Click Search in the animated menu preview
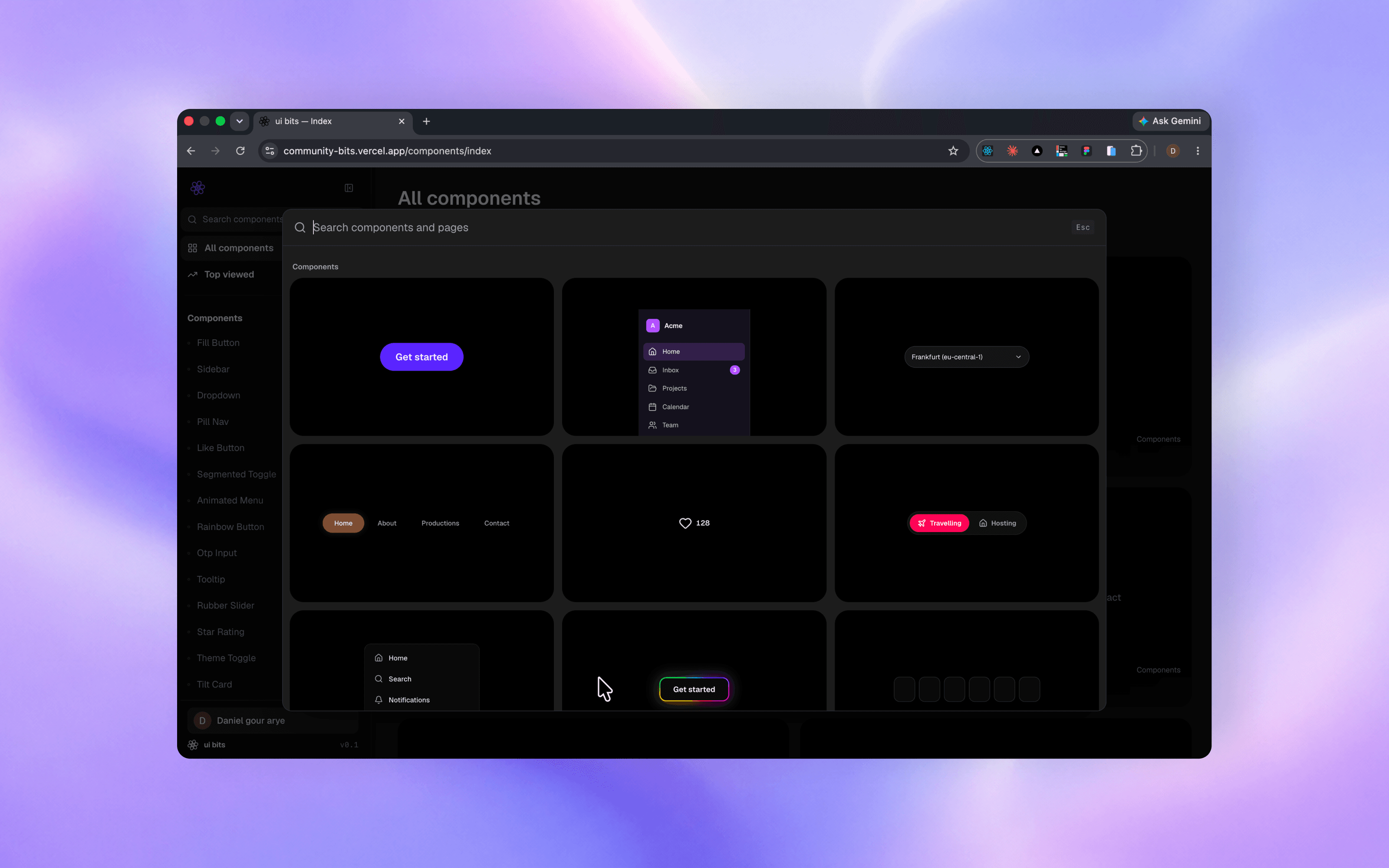 pos(421,678)
